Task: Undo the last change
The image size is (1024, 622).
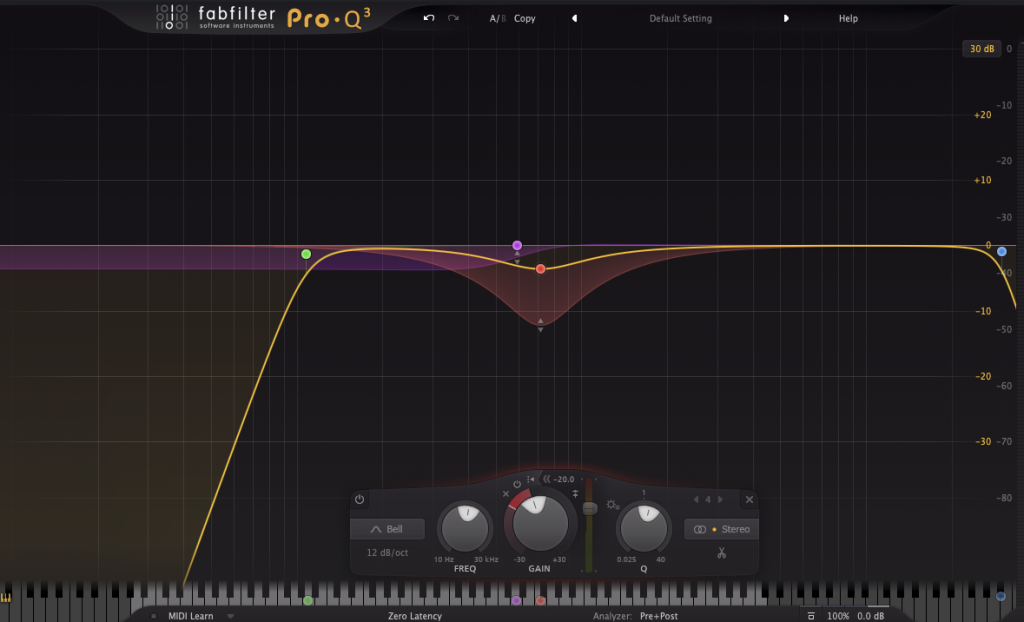Action: tap(428, 18)
